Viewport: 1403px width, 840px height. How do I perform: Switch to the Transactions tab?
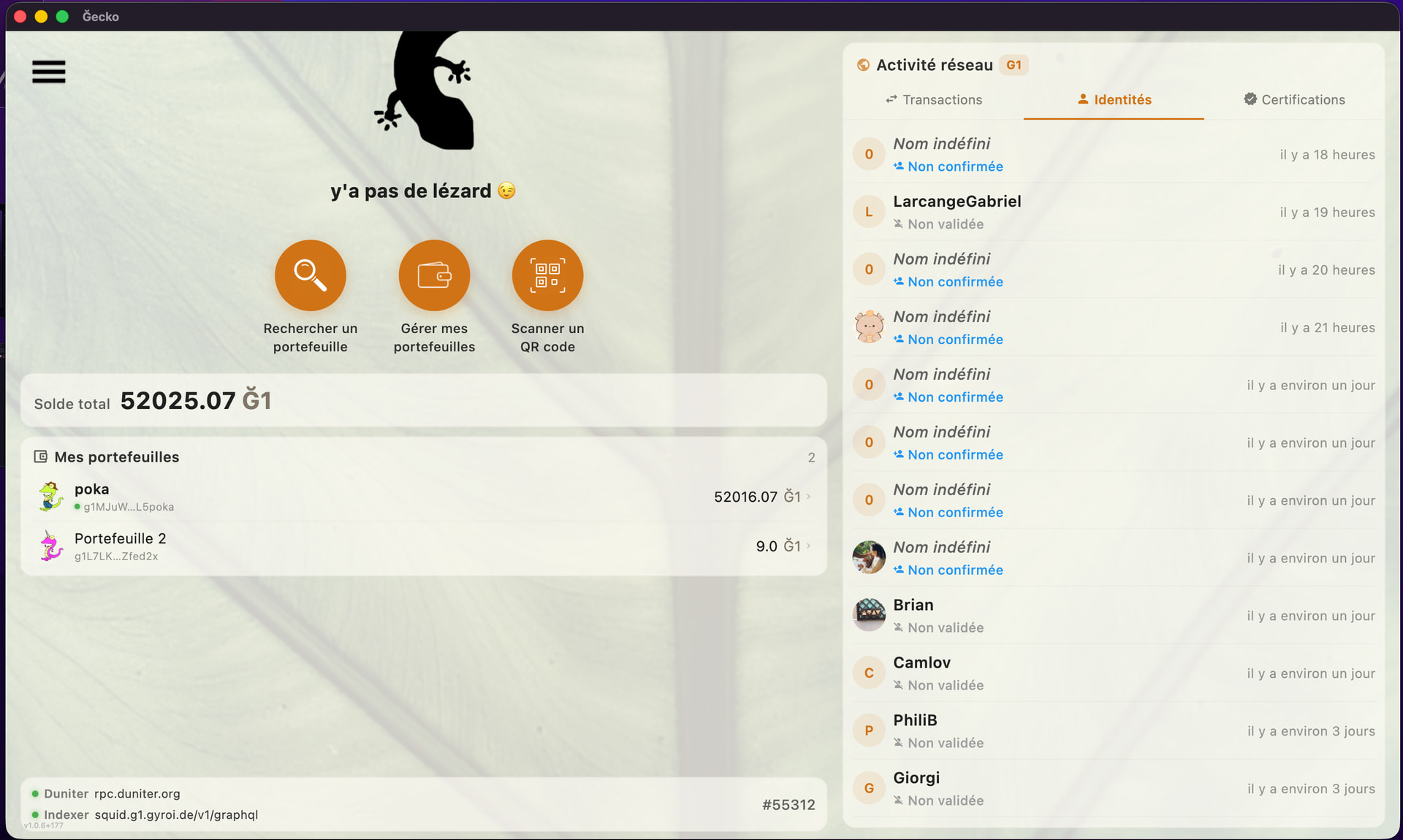(934, 99)
